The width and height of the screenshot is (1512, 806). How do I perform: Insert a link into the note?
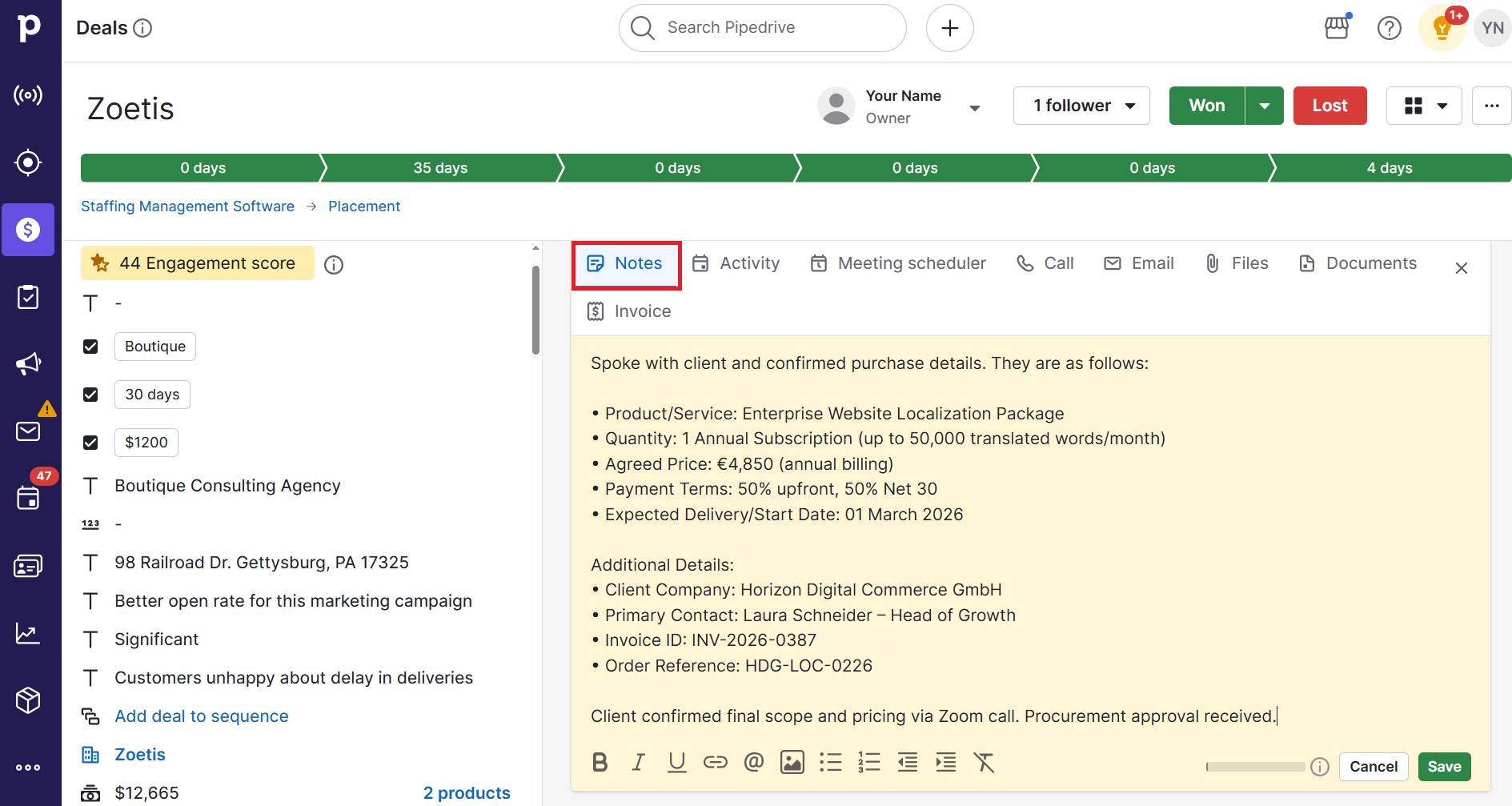(x=716, y=763)
